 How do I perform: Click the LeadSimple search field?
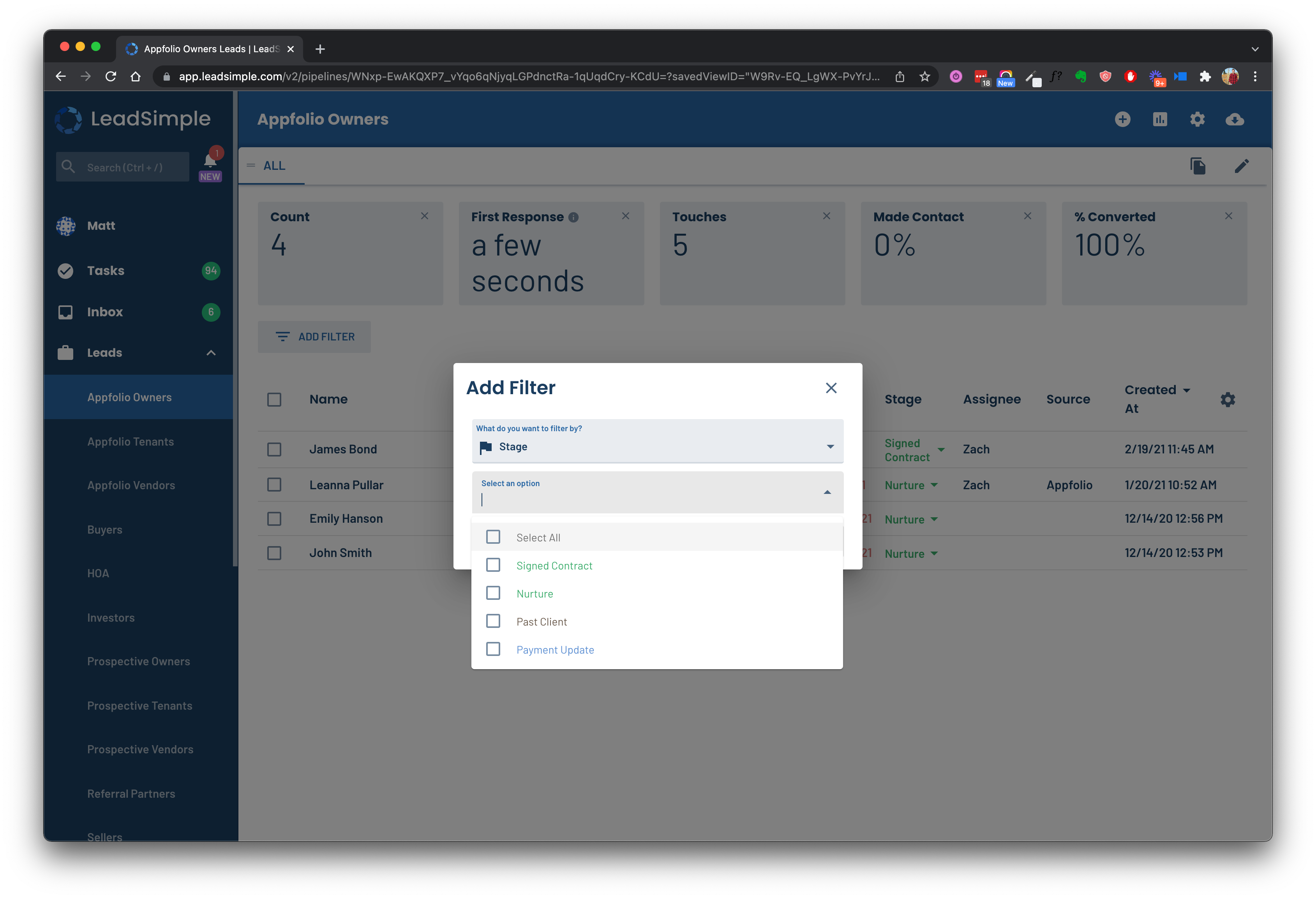pos(122,167)
